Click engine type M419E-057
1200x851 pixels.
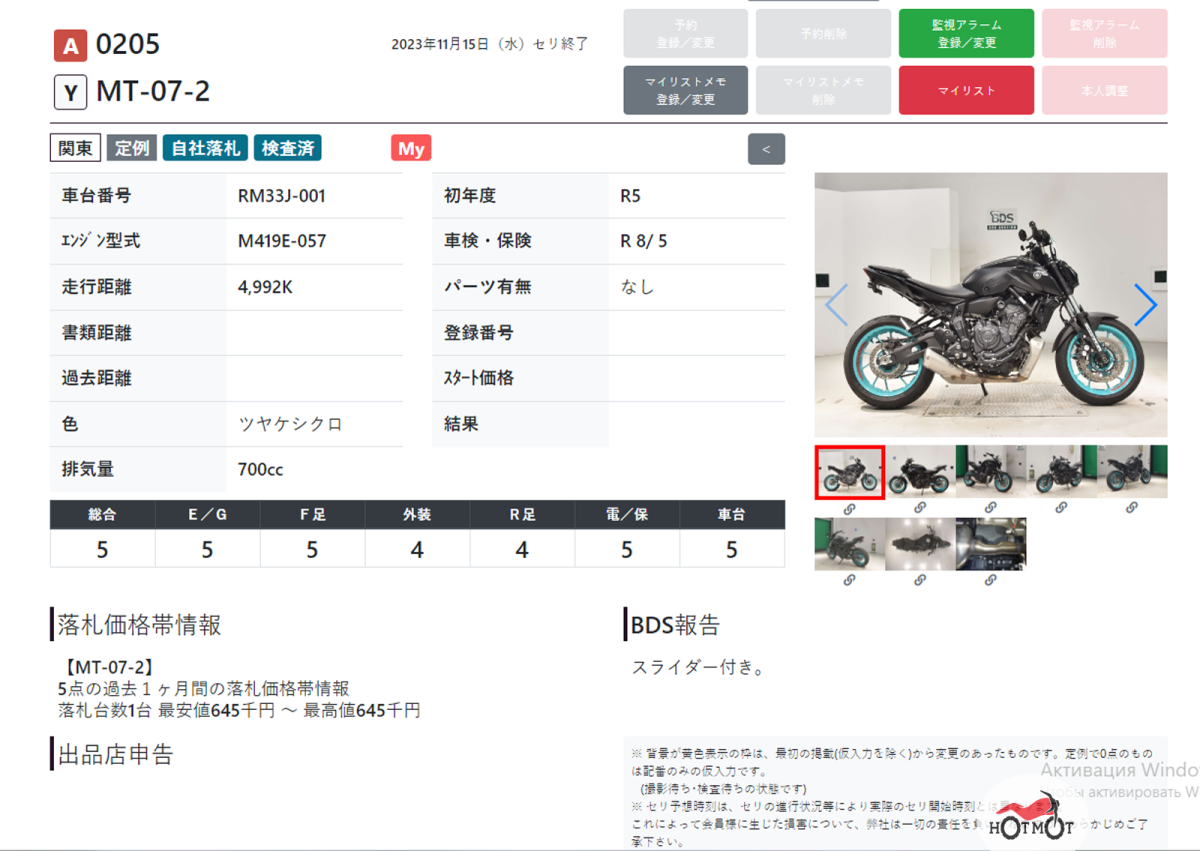tap(282, 241)
